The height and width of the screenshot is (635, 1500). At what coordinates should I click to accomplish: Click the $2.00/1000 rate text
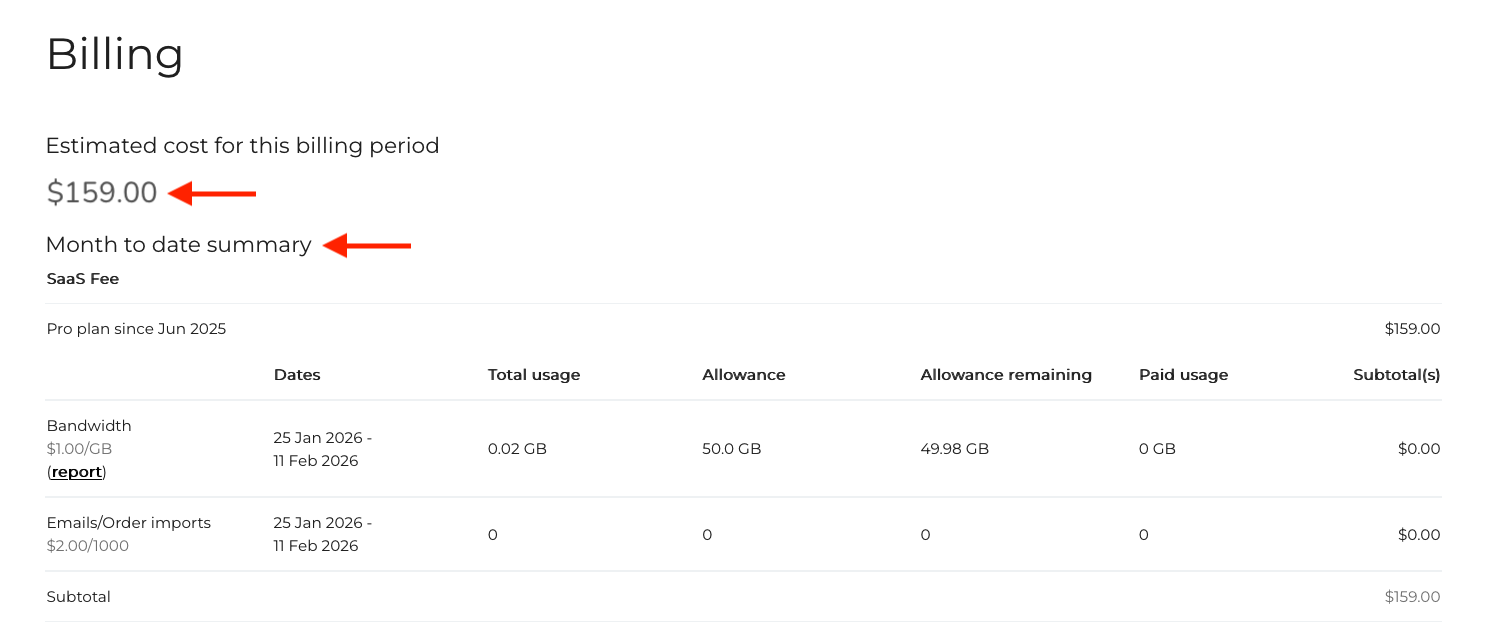(88, 546)
